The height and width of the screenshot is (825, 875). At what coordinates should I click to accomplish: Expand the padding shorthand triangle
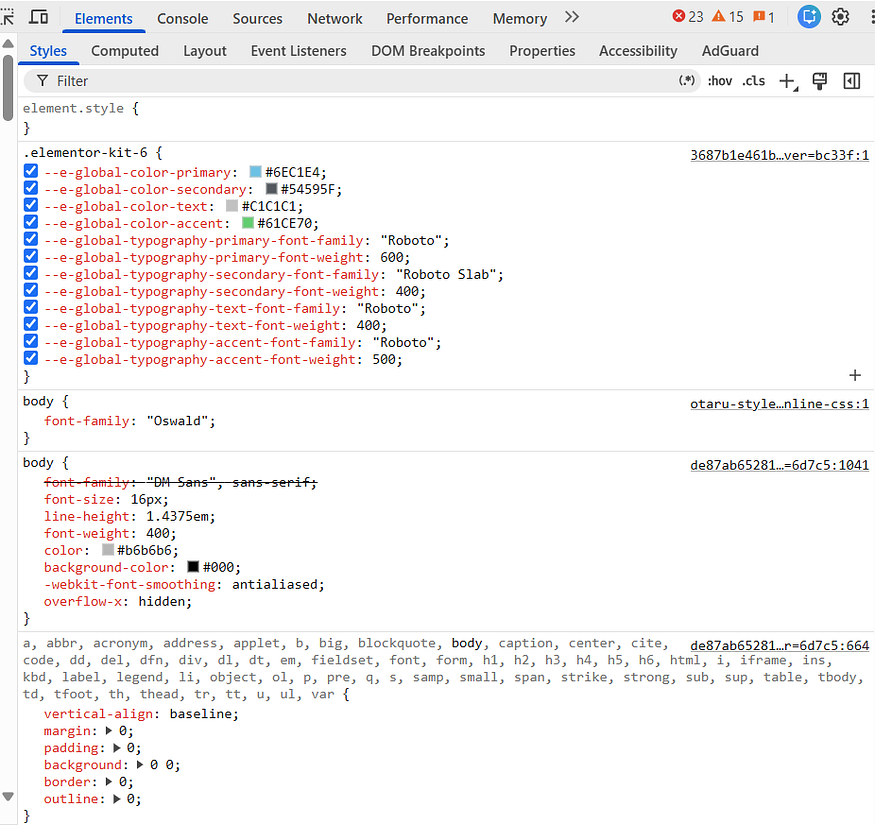[117, 748]
